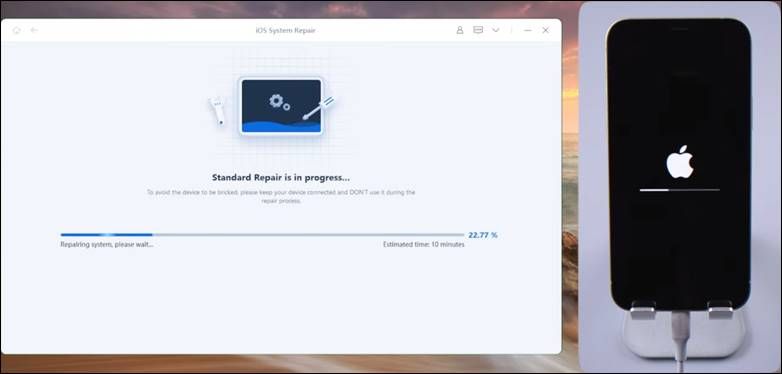This screenshot has width=782, height=374.
Task: Minimize the iOS System Repair window
Action: point(528,30)
